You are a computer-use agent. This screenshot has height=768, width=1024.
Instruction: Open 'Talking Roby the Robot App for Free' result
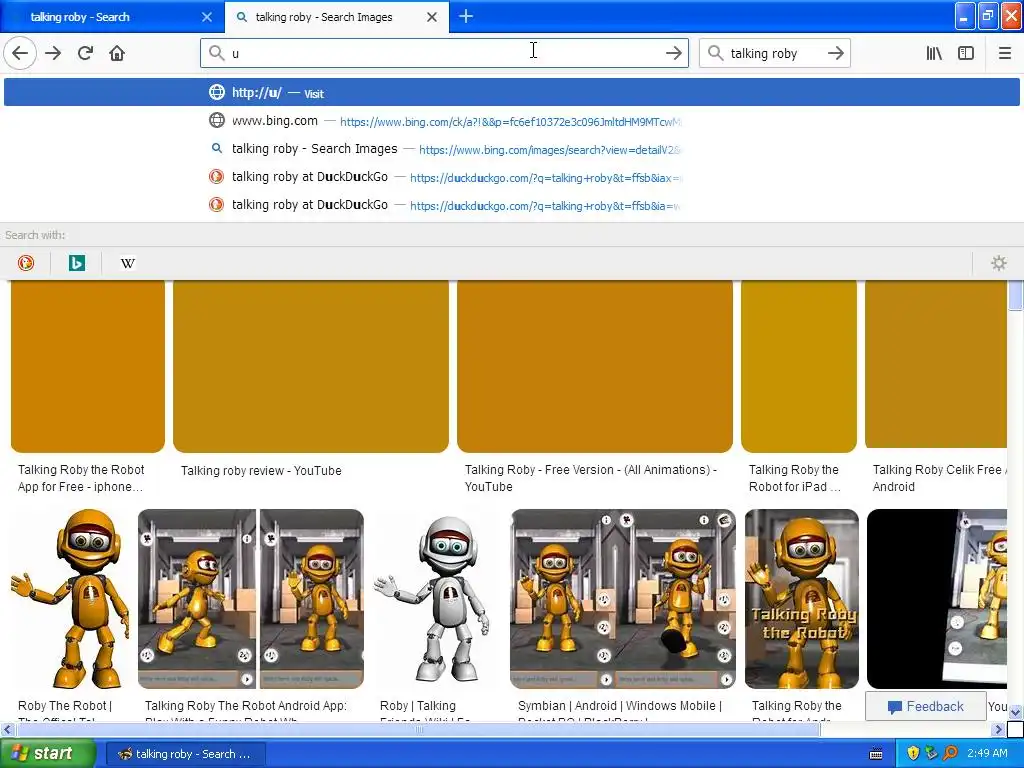tap(81, 478)
